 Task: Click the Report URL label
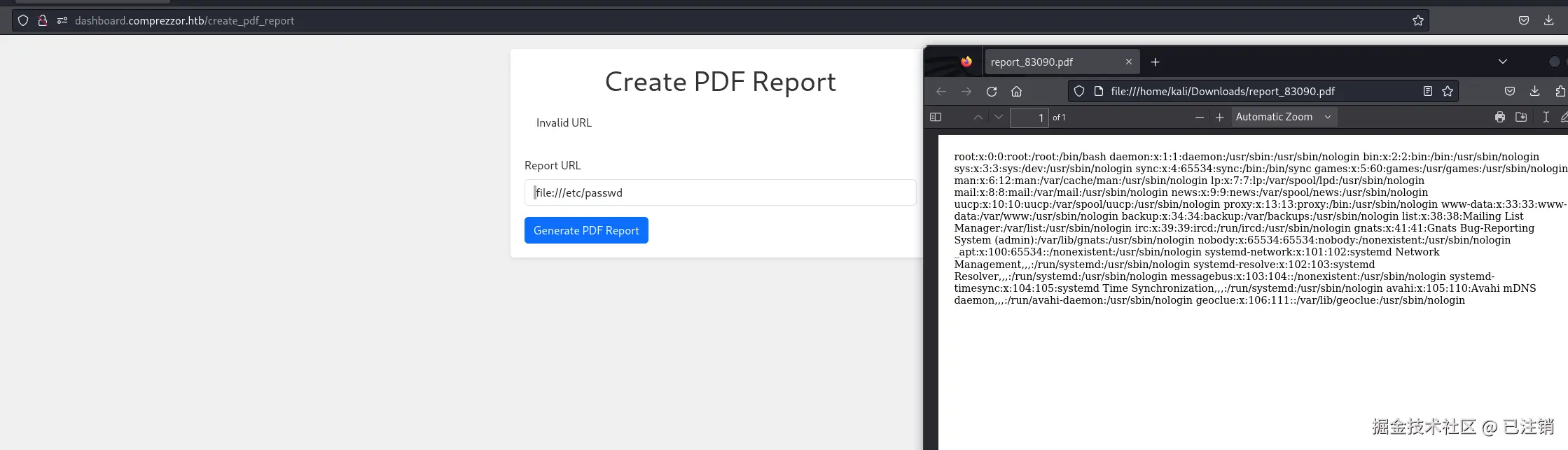(x=553, y=165)
